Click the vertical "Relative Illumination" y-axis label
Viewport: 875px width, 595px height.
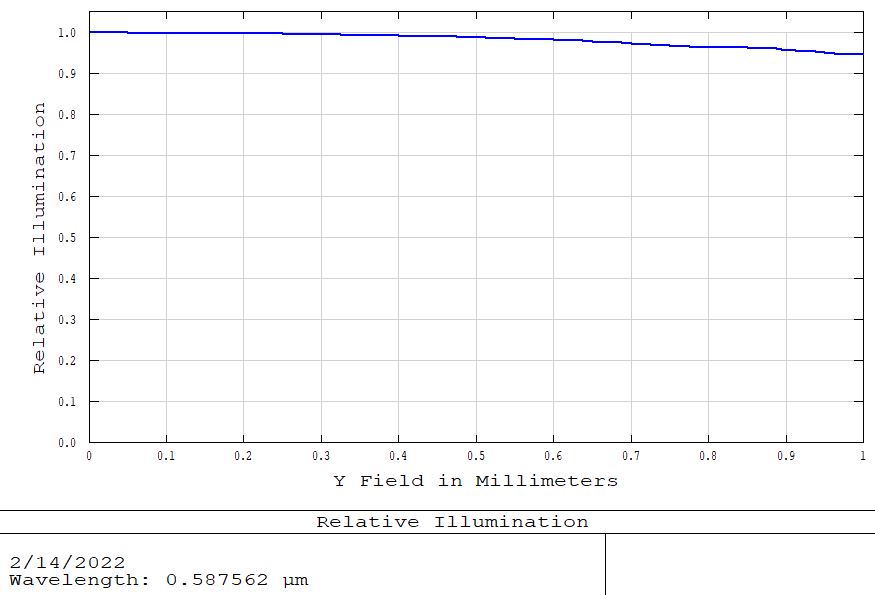pyautogui.click(x=40, y=238)
